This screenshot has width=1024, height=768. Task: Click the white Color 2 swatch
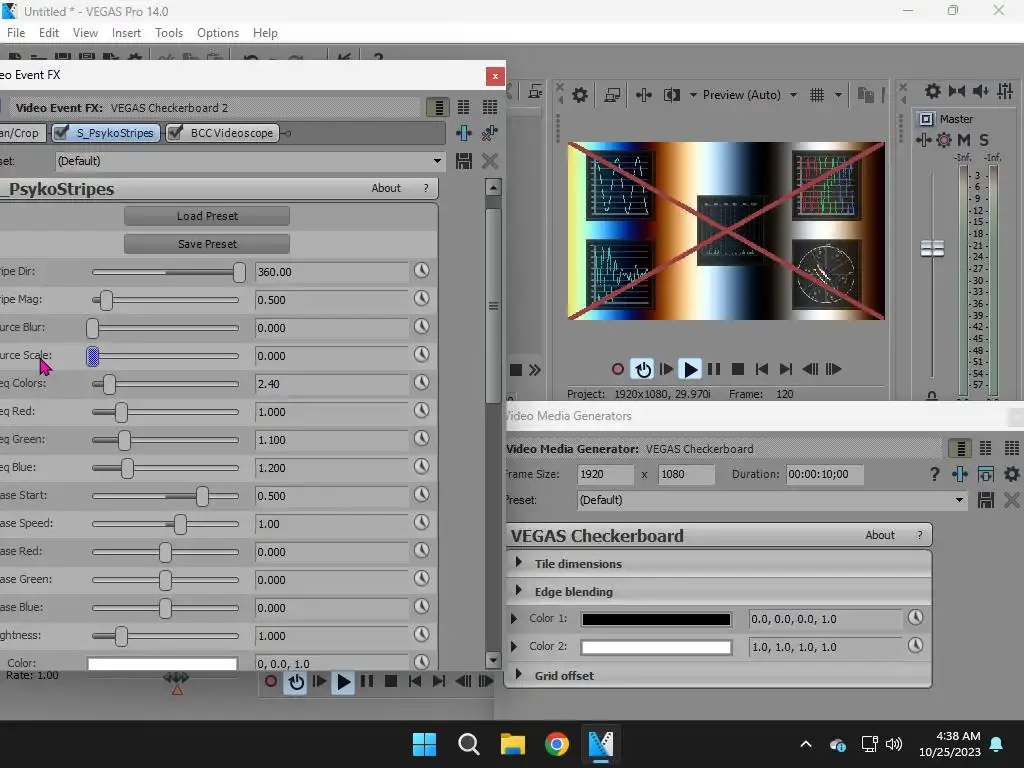656,647
